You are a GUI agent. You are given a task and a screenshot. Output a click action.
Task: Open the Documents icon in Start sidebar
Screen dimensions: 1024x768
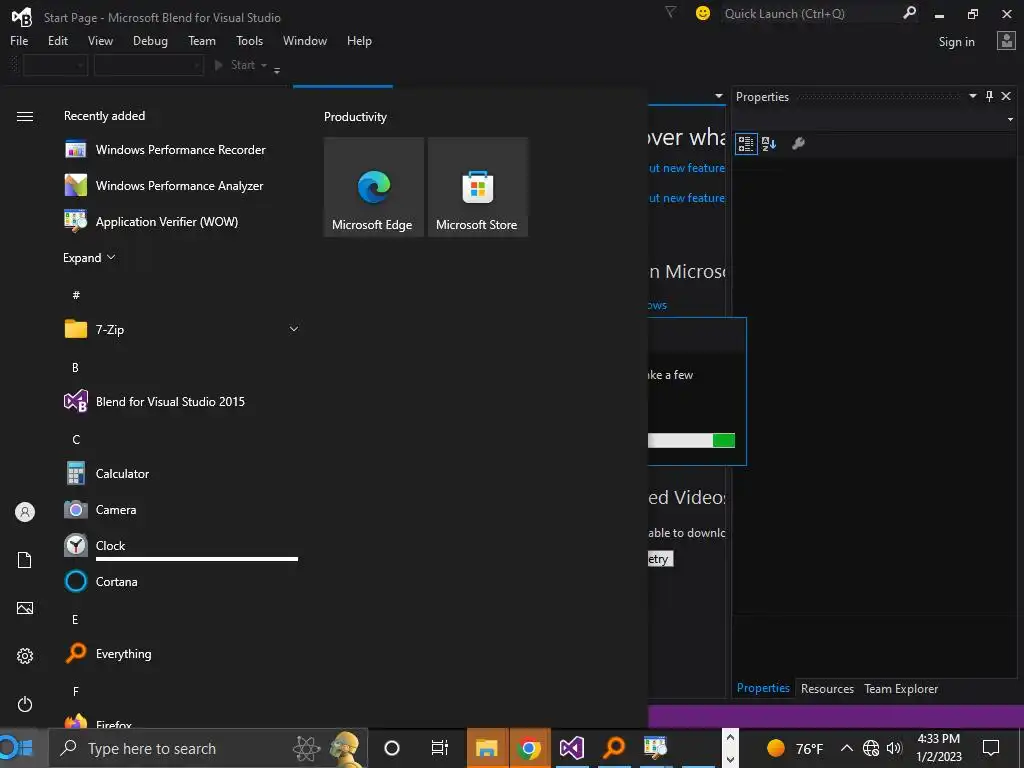(x=25, y=560)
